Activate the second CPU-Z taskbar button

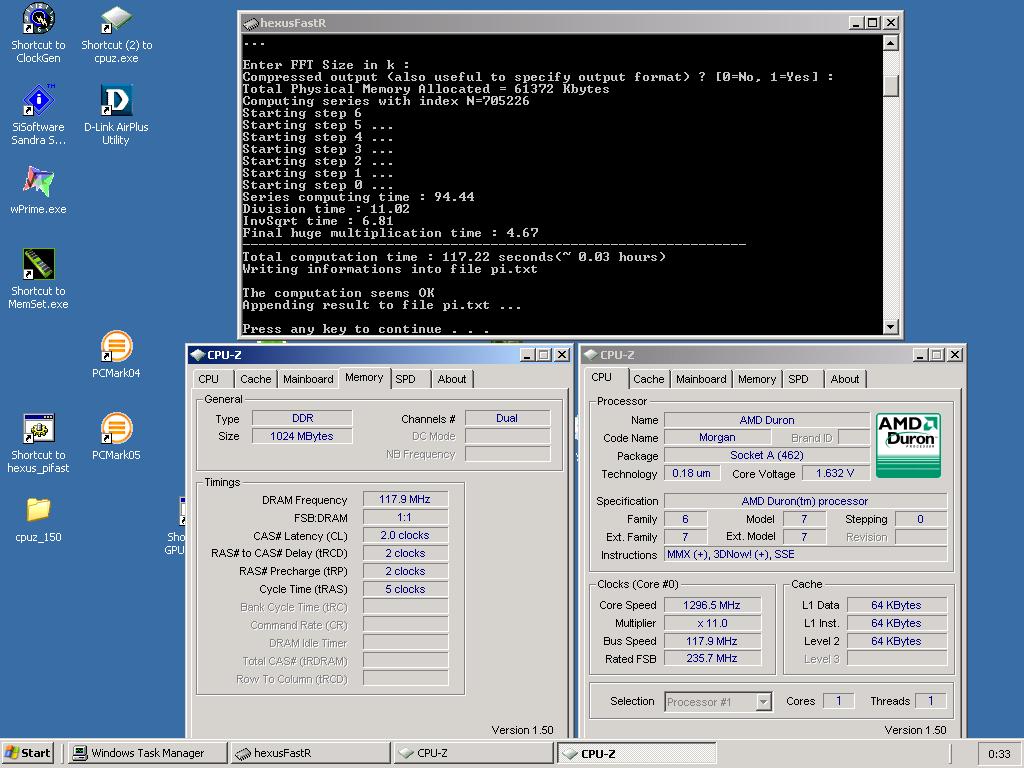636,753
